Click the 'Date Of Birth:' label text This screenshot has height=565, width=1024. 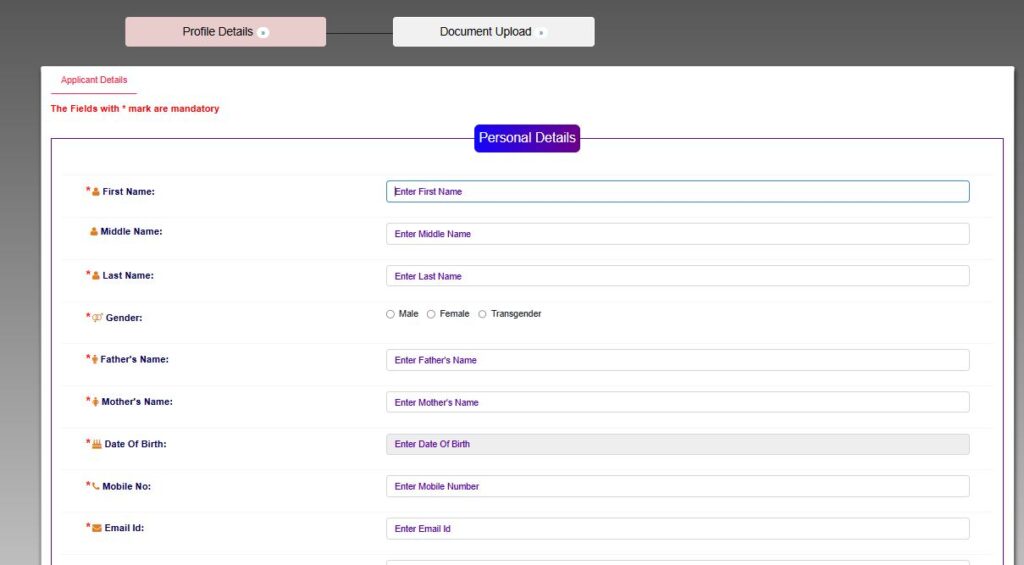135,444
